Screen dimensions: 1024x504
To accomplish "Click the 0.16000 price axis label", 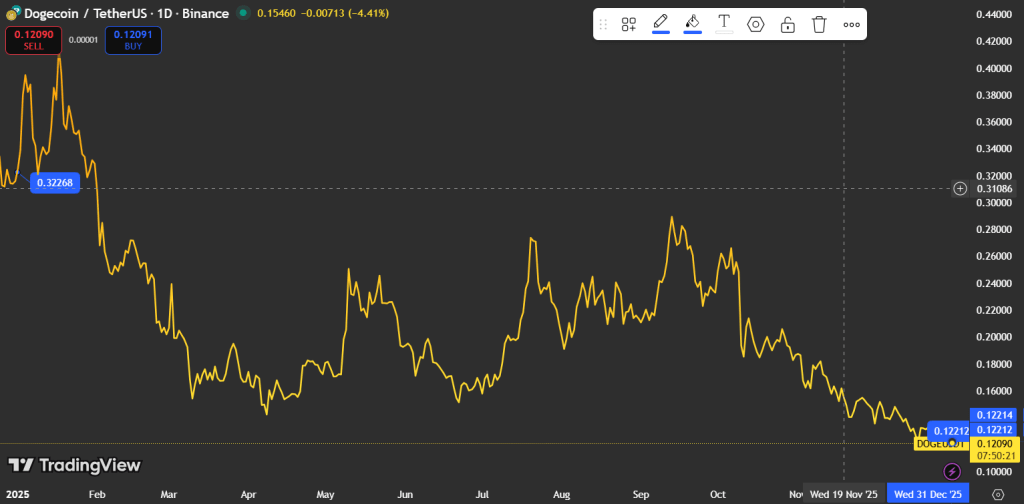I will click(995, 391).
